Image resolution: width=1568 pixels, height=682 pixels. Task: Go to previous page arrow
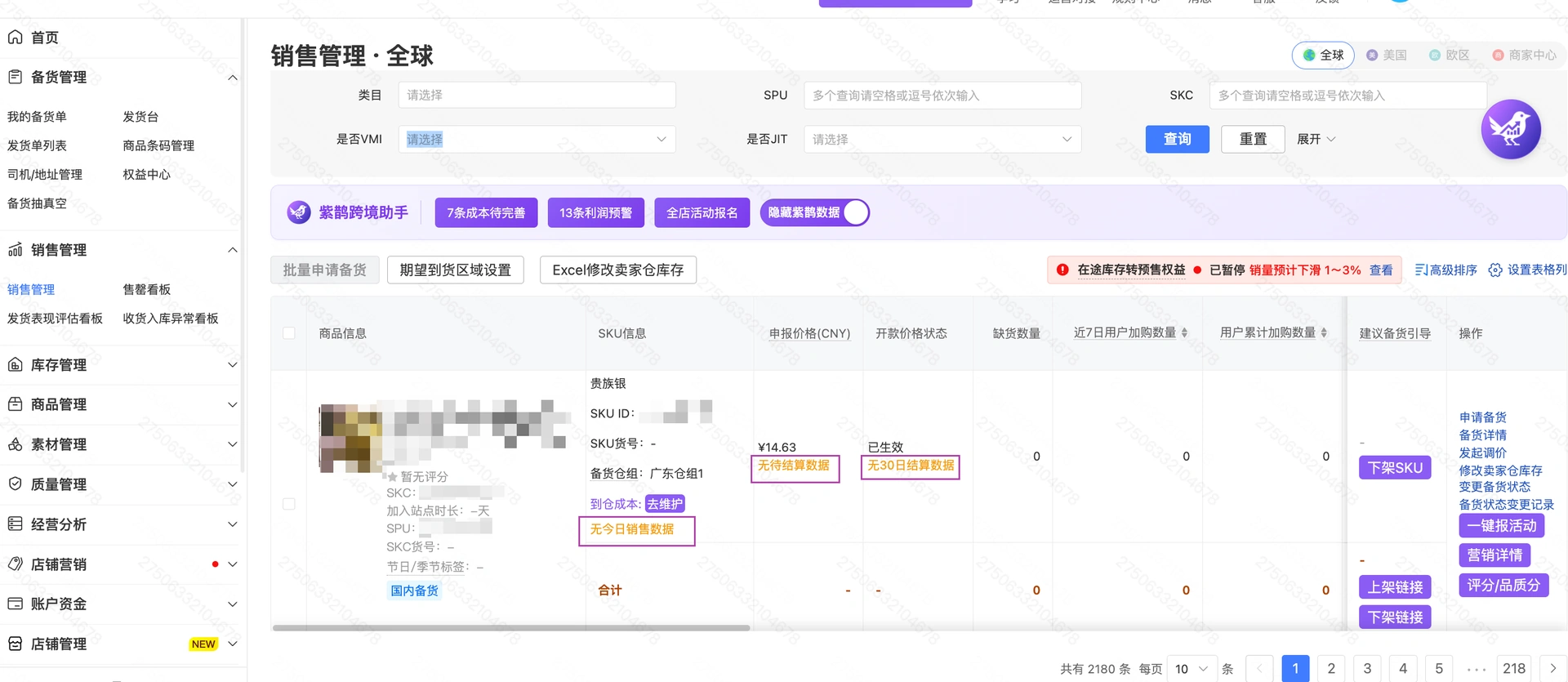click(1259, 668)
